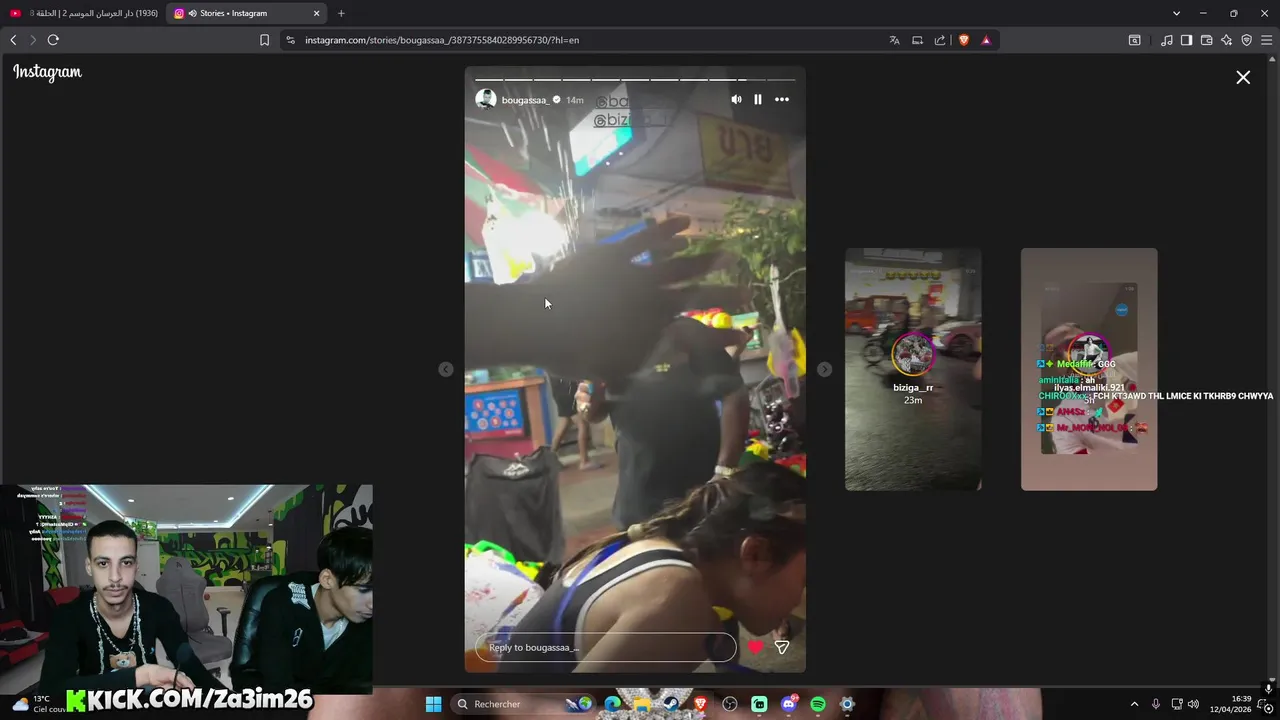Open OBS Studio from taskbar
This screenshot has height=720, width=1280.
(x=730, y=704)
